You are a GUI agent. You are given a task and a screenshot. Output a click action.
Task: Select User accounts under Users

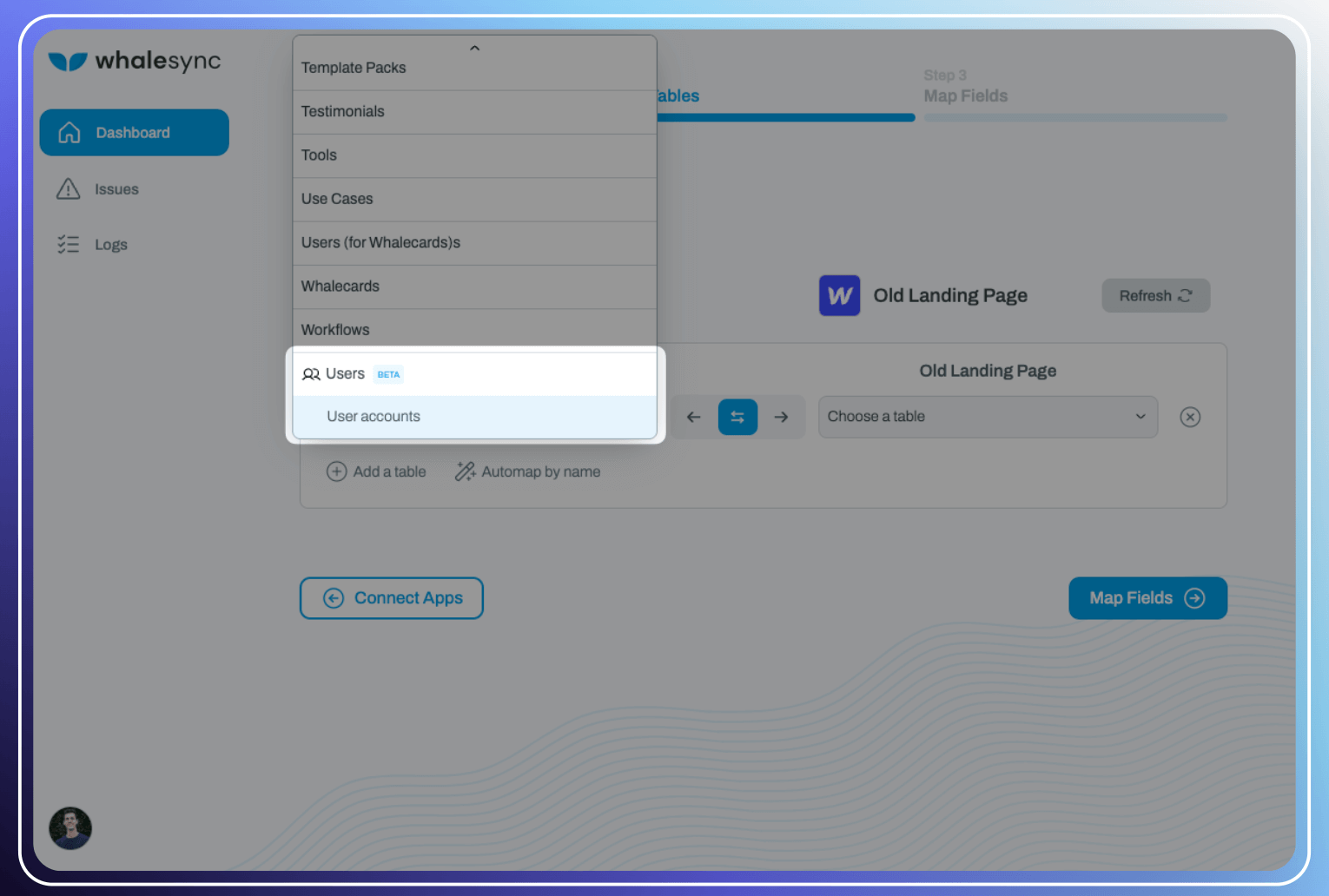click(x=373, y=416)
